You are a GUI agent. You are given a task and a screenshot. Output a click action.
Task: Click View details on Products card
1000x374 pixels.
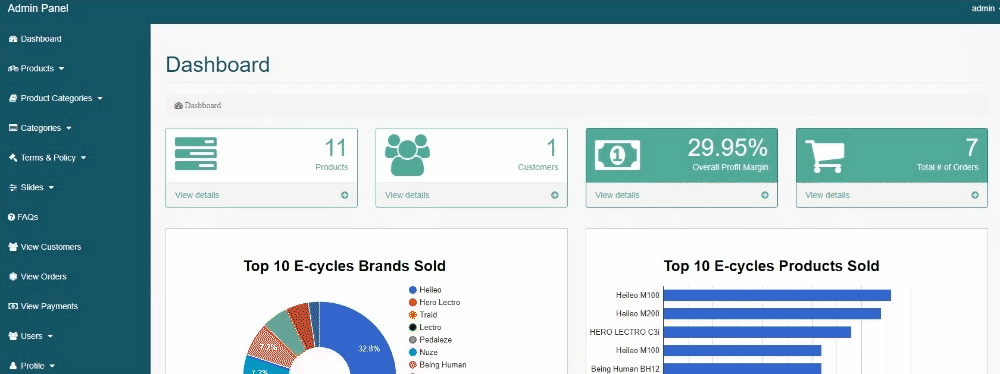pos(197,195)
